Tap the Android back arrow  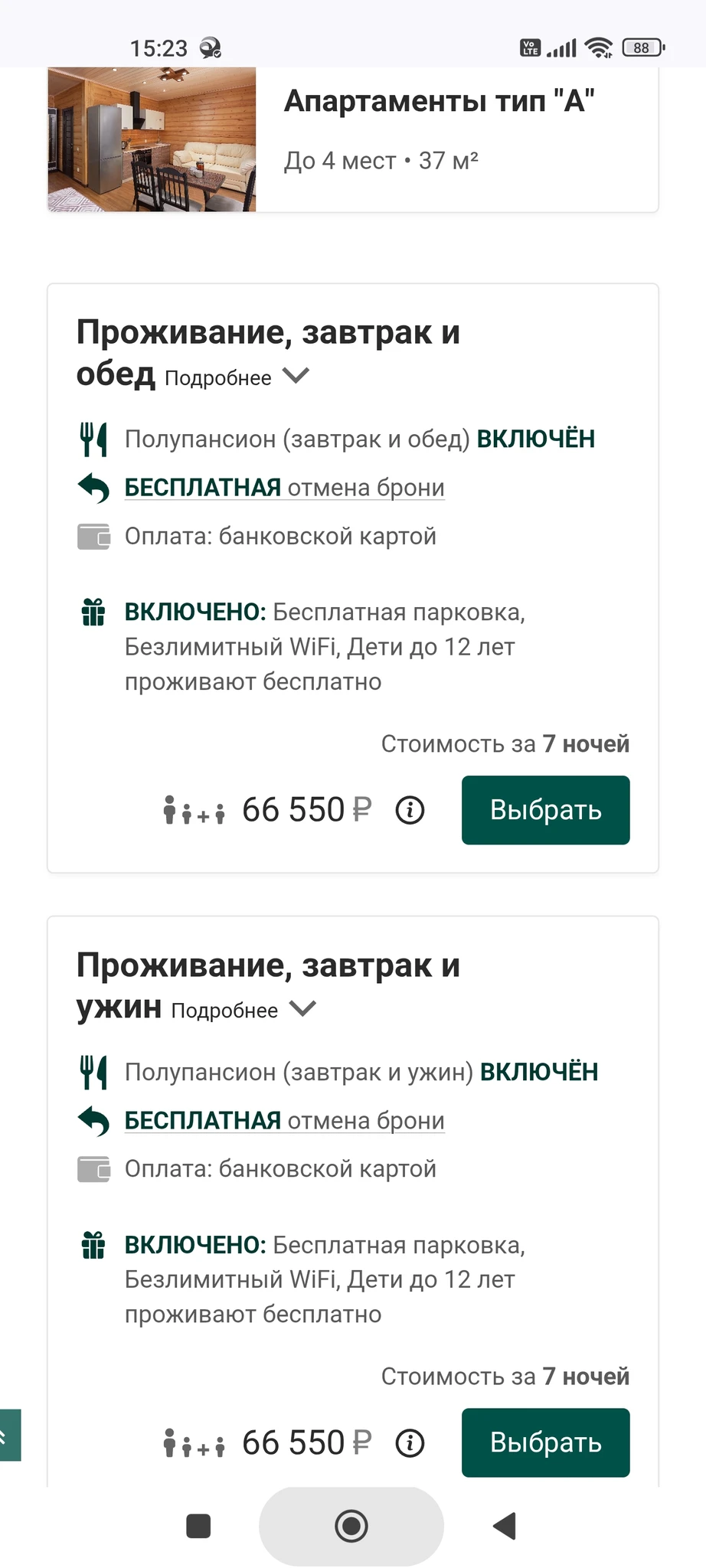(505, 1526)
